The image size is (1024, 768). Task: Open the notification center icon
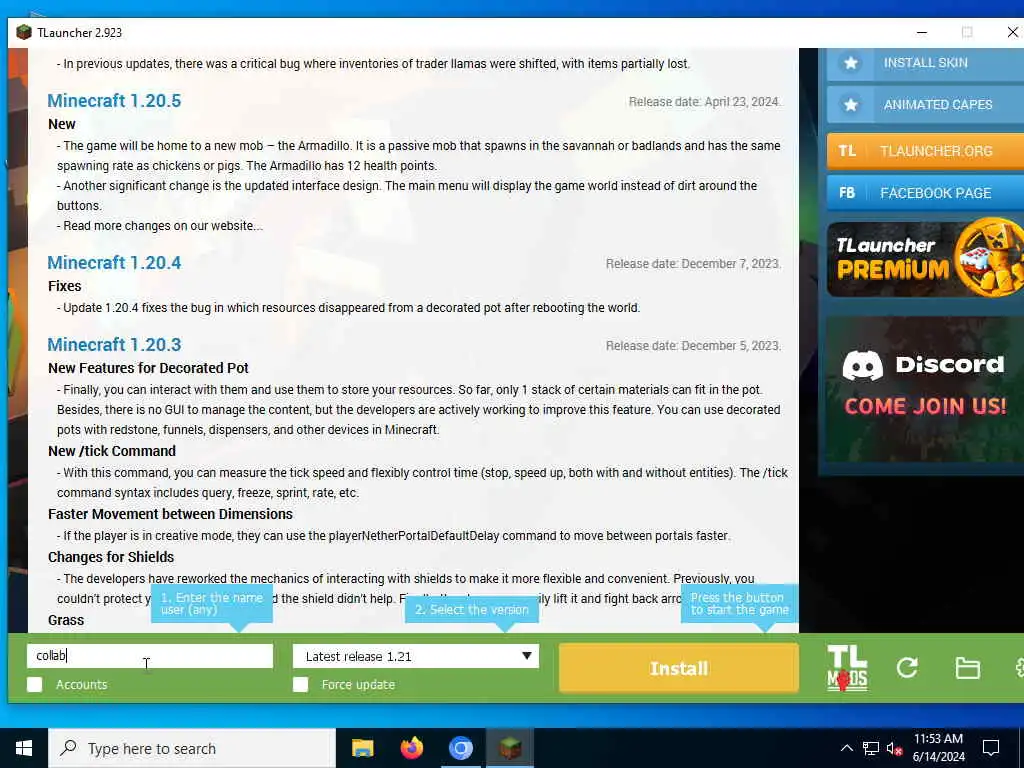tap(991, 748)
